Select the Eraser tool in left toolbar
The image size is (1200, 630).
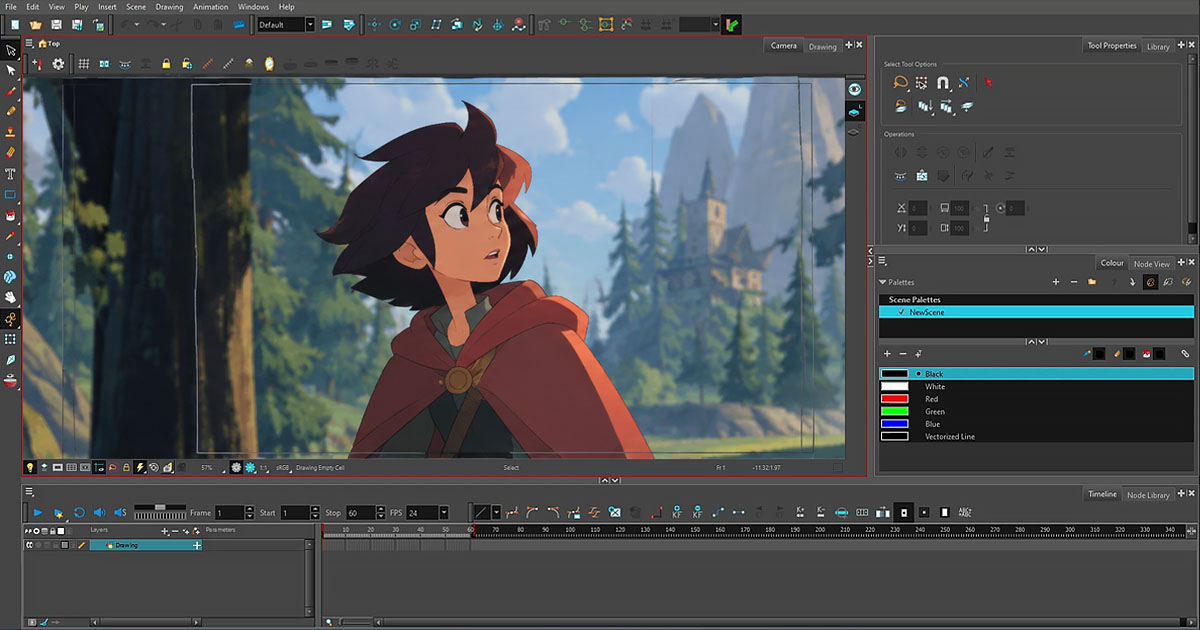(11, 152)
